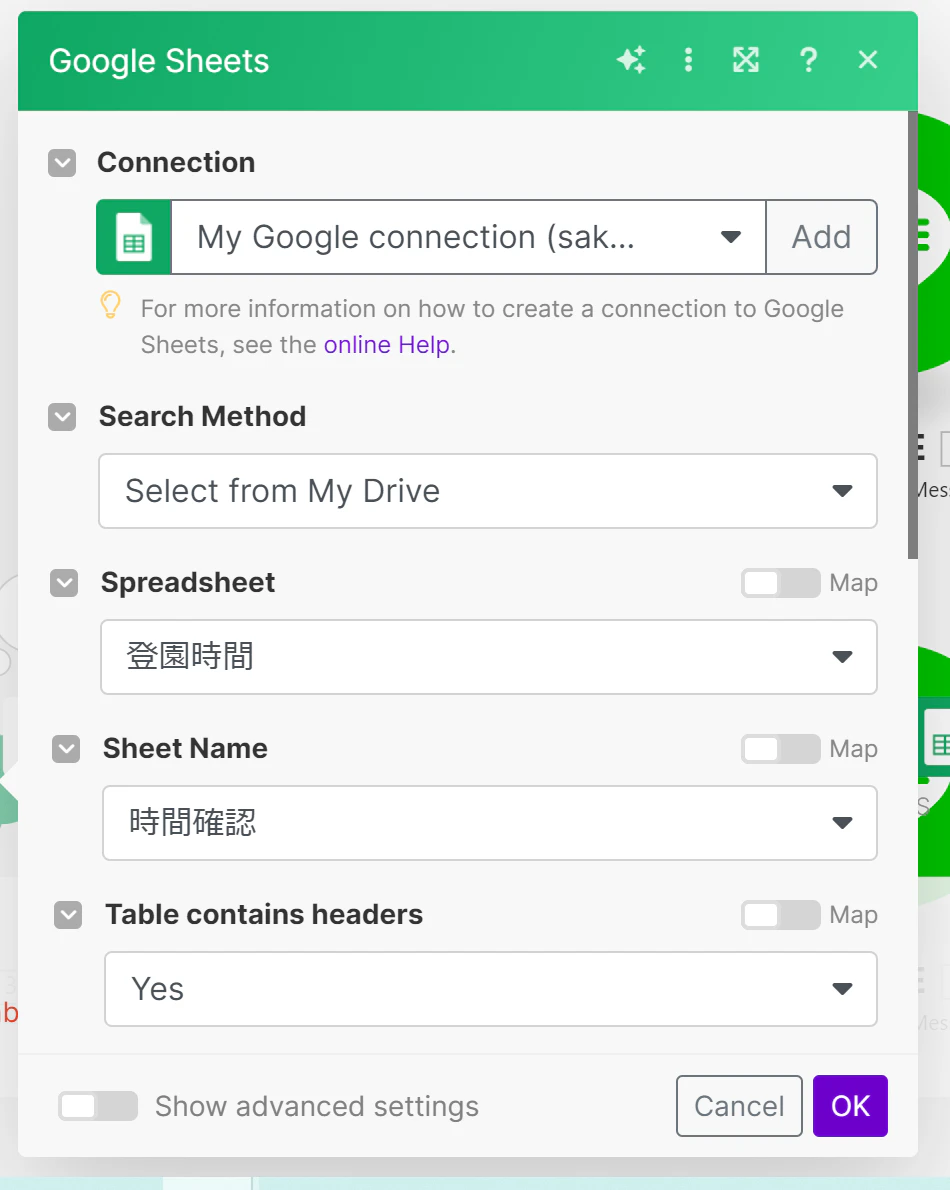The image size is (950, 1190).
Task: Cancel the dialog changes
Action: pyautogui.click(x=739, y=1106)
